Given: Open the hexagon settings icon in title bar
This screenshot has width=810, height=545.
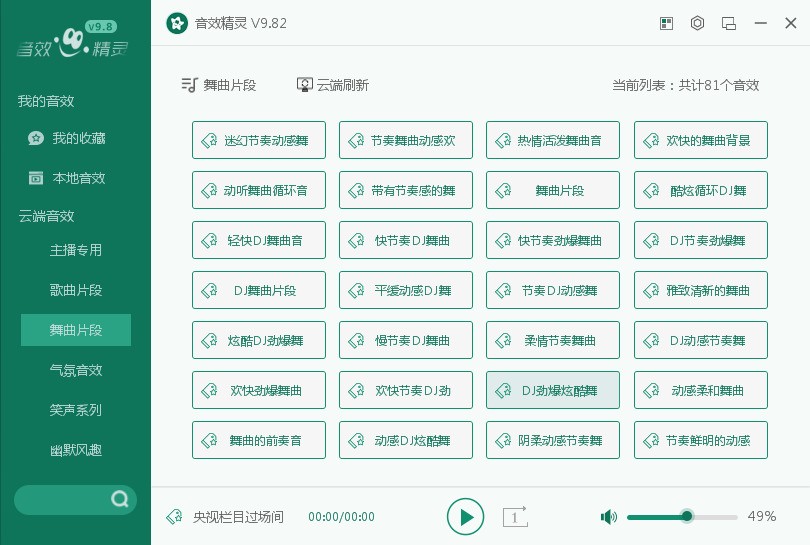Looking at the screenshot, I should (x=697, y=23).
